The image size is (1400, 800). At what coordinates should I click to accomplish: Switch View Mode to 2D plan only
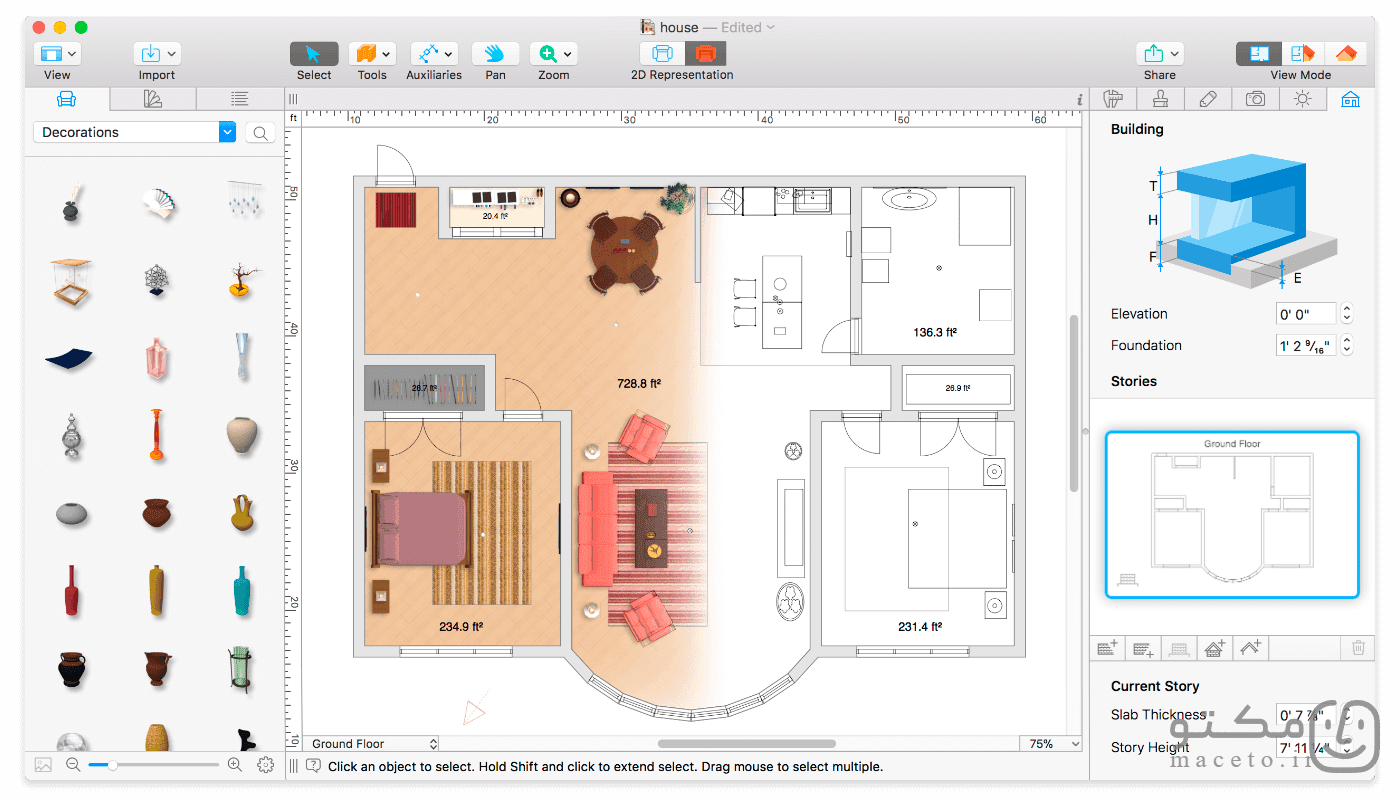(1259, 54)
